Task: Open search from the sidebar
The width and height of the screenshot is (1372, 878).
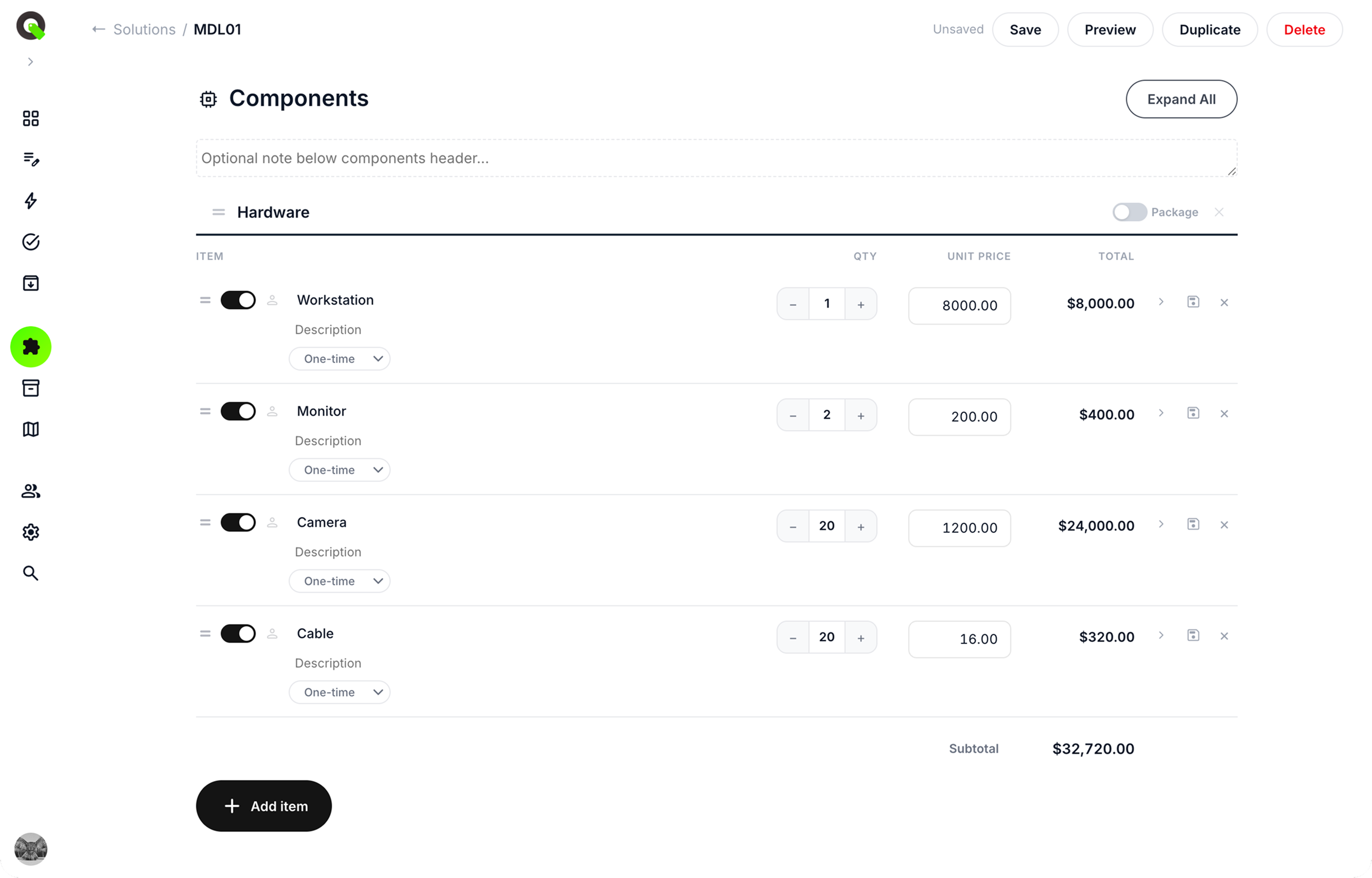Action: pyautogui.click(x=30, y=573)
